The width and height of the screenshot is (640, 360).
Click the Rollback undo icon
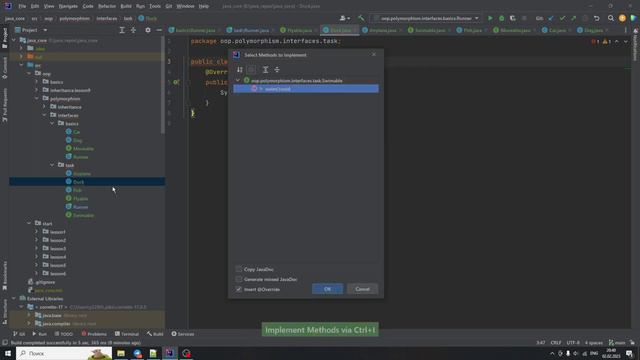[x=596, y=18]
